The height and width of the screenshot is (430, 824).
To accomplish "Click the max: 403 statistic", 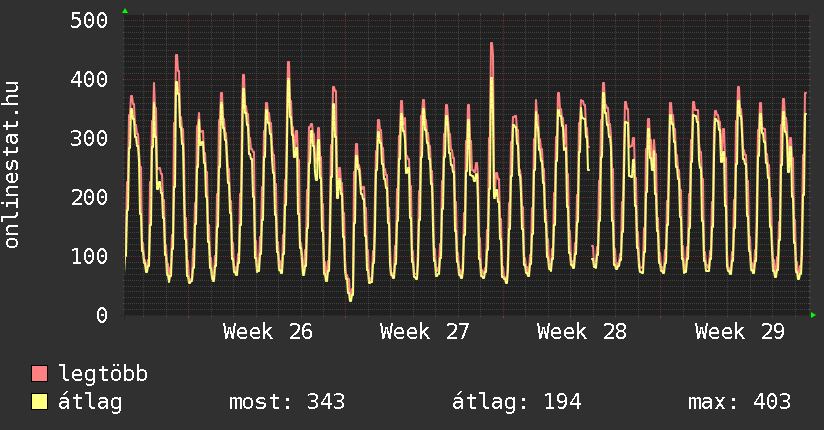I will coord(739,402).
